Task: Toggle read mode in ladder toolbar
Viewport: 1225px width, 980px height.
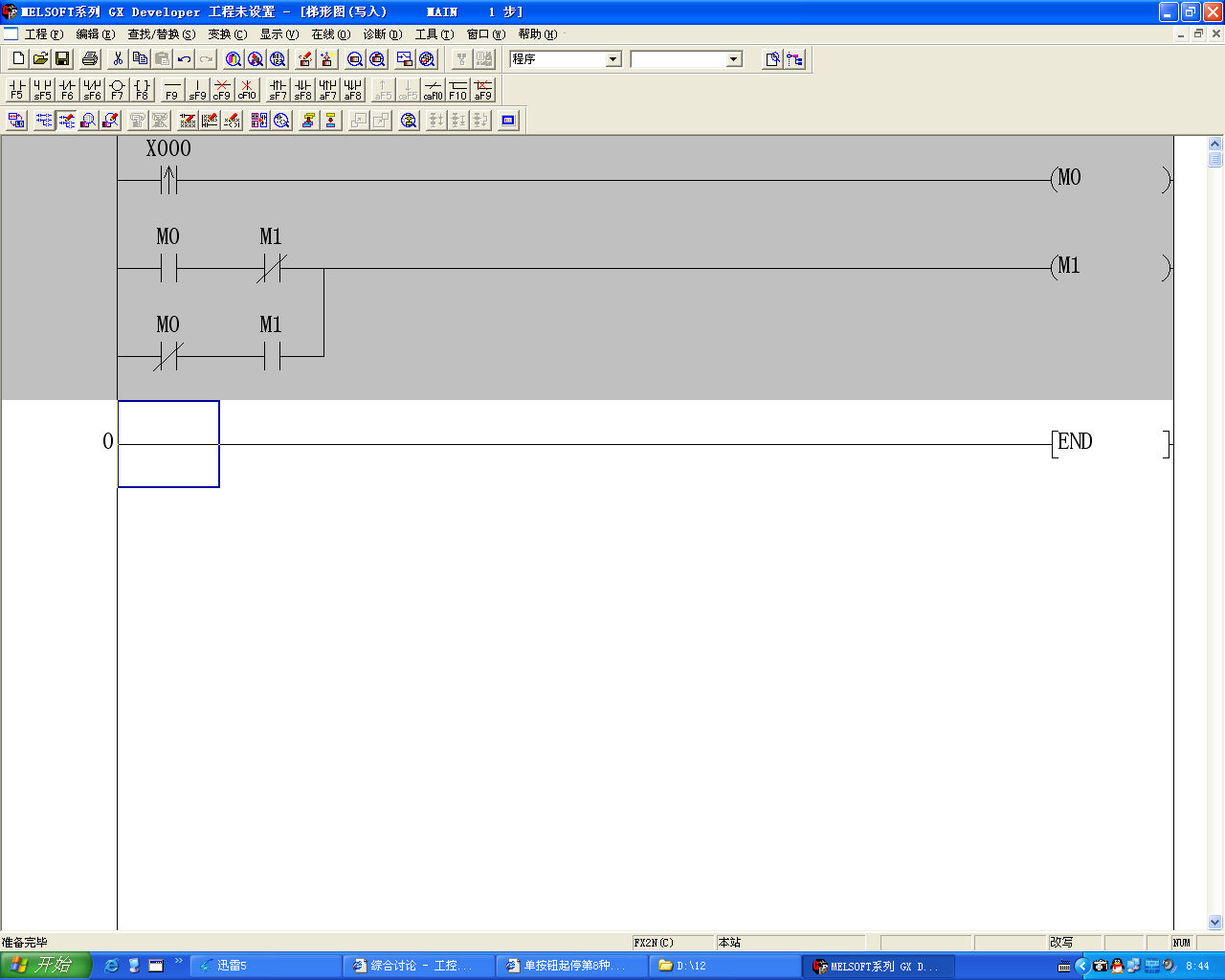Action: 44,121
